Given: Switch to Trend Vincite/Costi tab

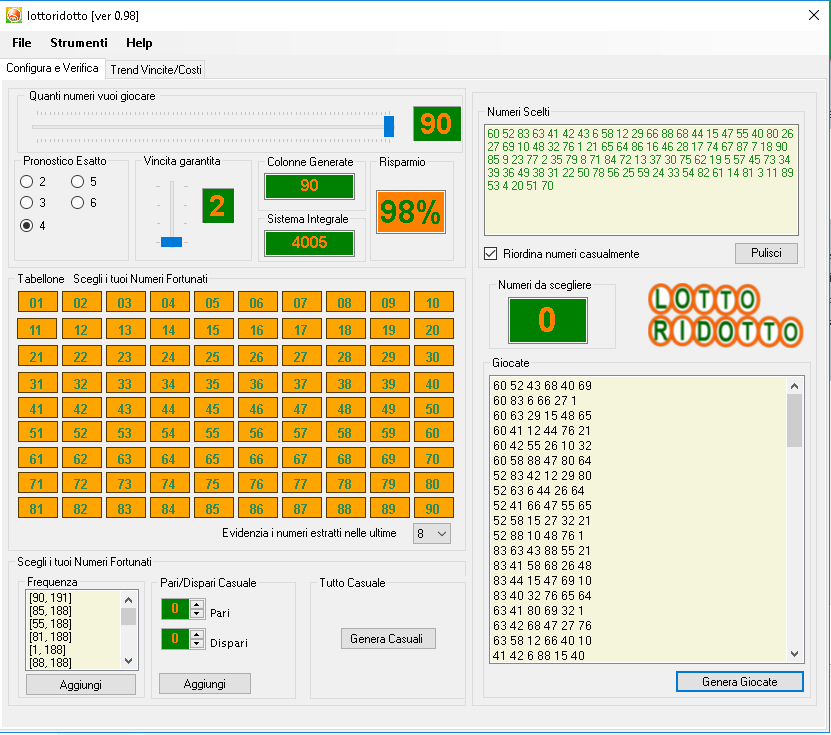Looking at the screenshot, I should 156,70.
